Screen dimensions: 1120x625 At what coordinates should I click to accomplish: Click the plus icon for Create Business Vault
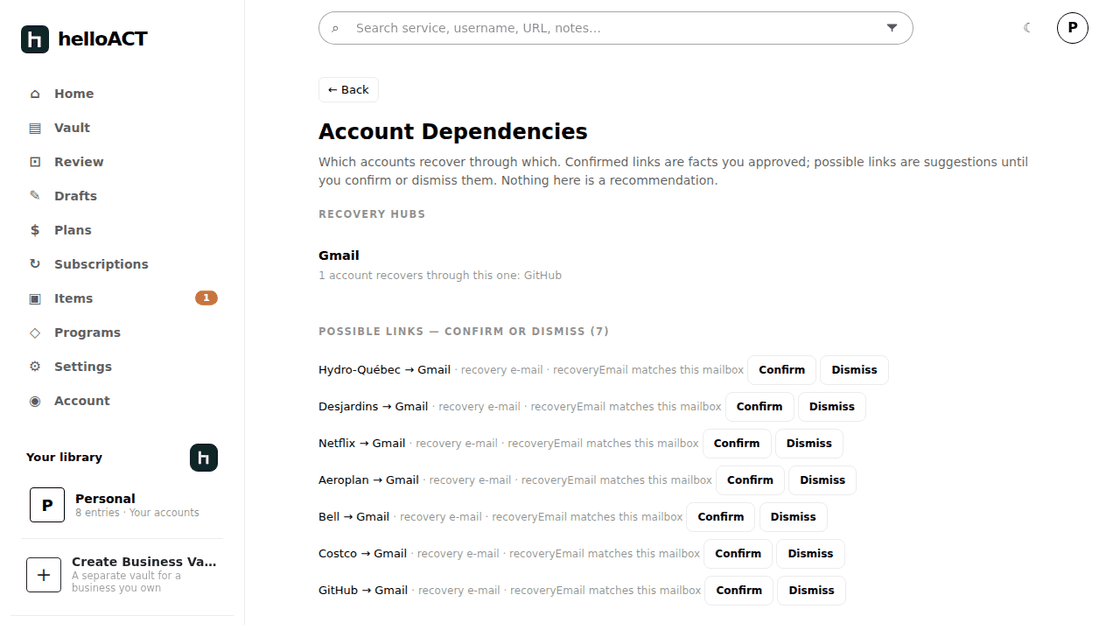tap(44, 575)
